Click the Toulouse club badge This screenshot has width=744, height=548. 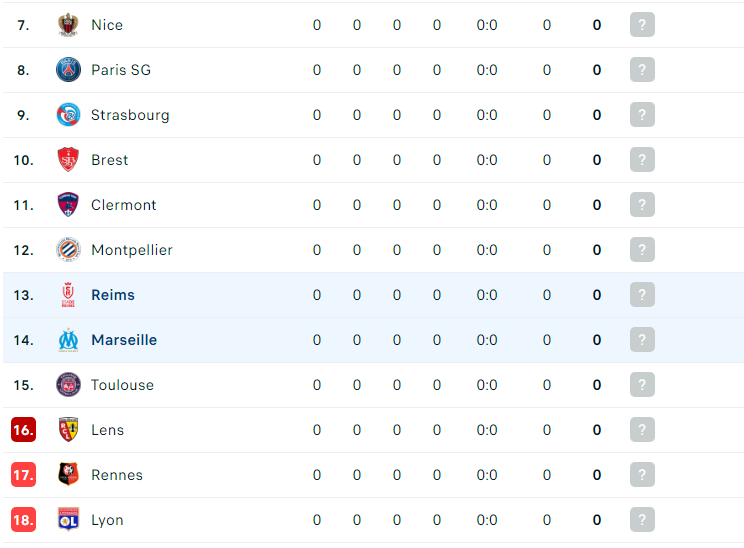[x=68, y=385]
